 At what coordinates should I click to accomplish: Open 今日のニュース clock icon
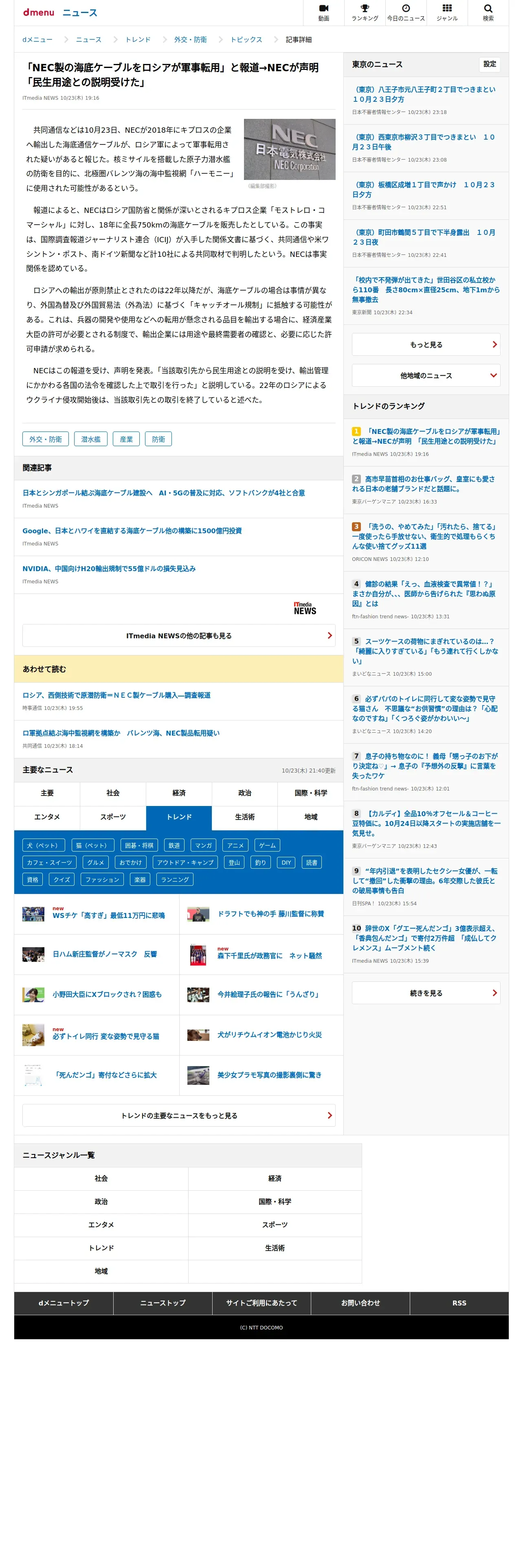pos(406,12)
